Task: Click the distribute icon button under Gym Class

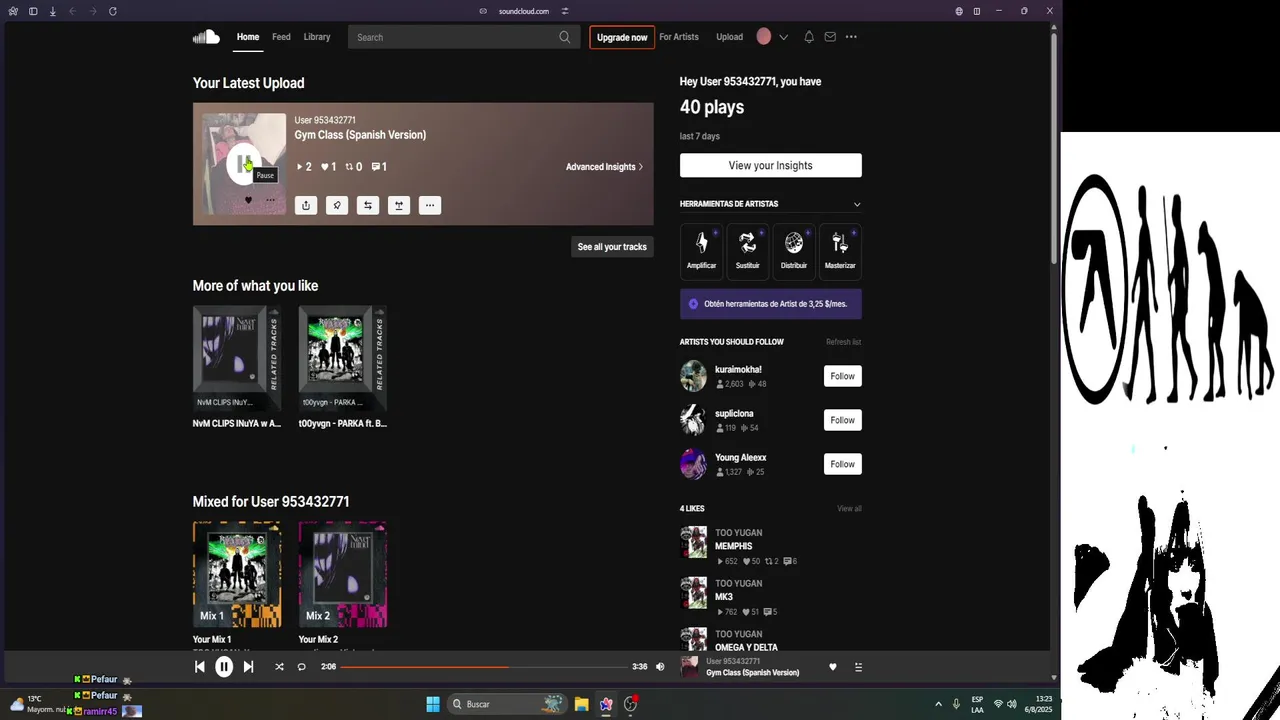Action: click(x=399, y=205)
